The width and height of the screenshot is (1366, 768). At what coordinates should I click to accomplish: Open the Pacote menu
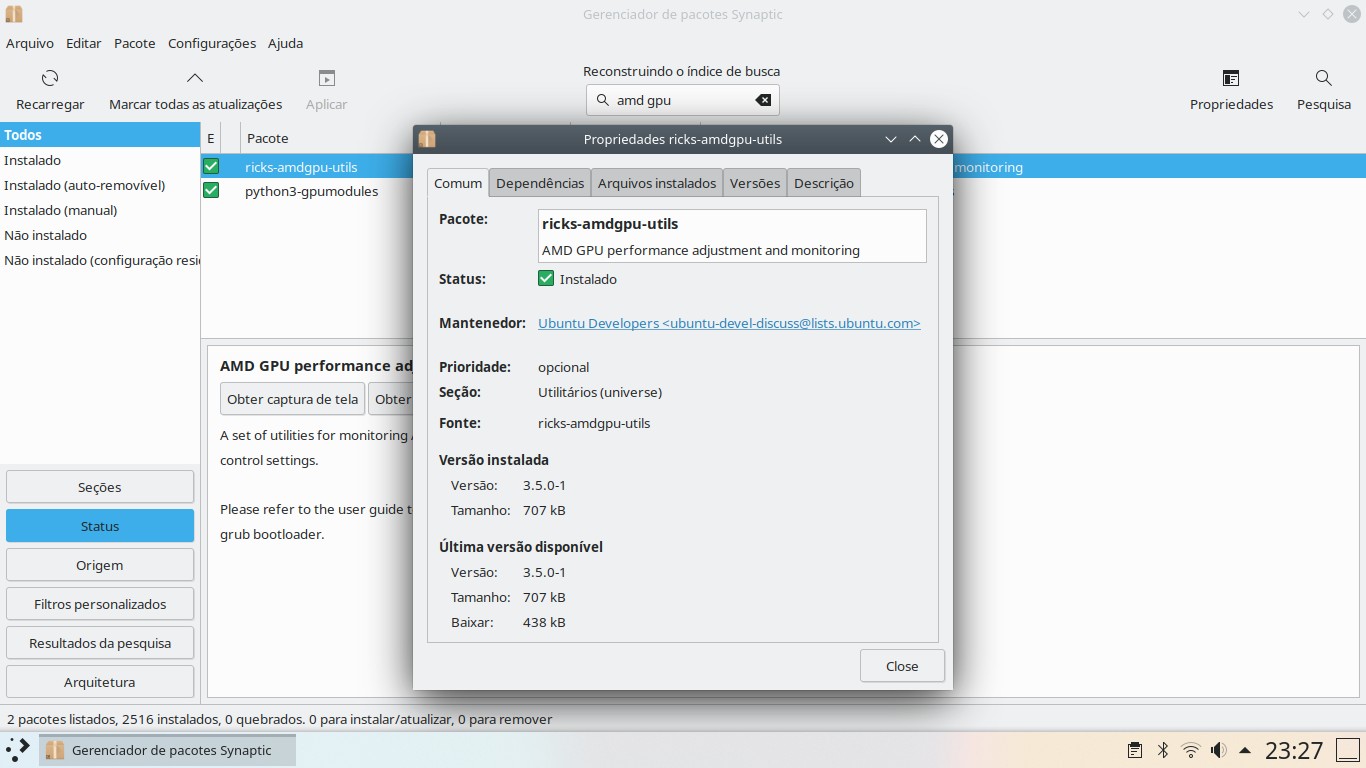135,43
